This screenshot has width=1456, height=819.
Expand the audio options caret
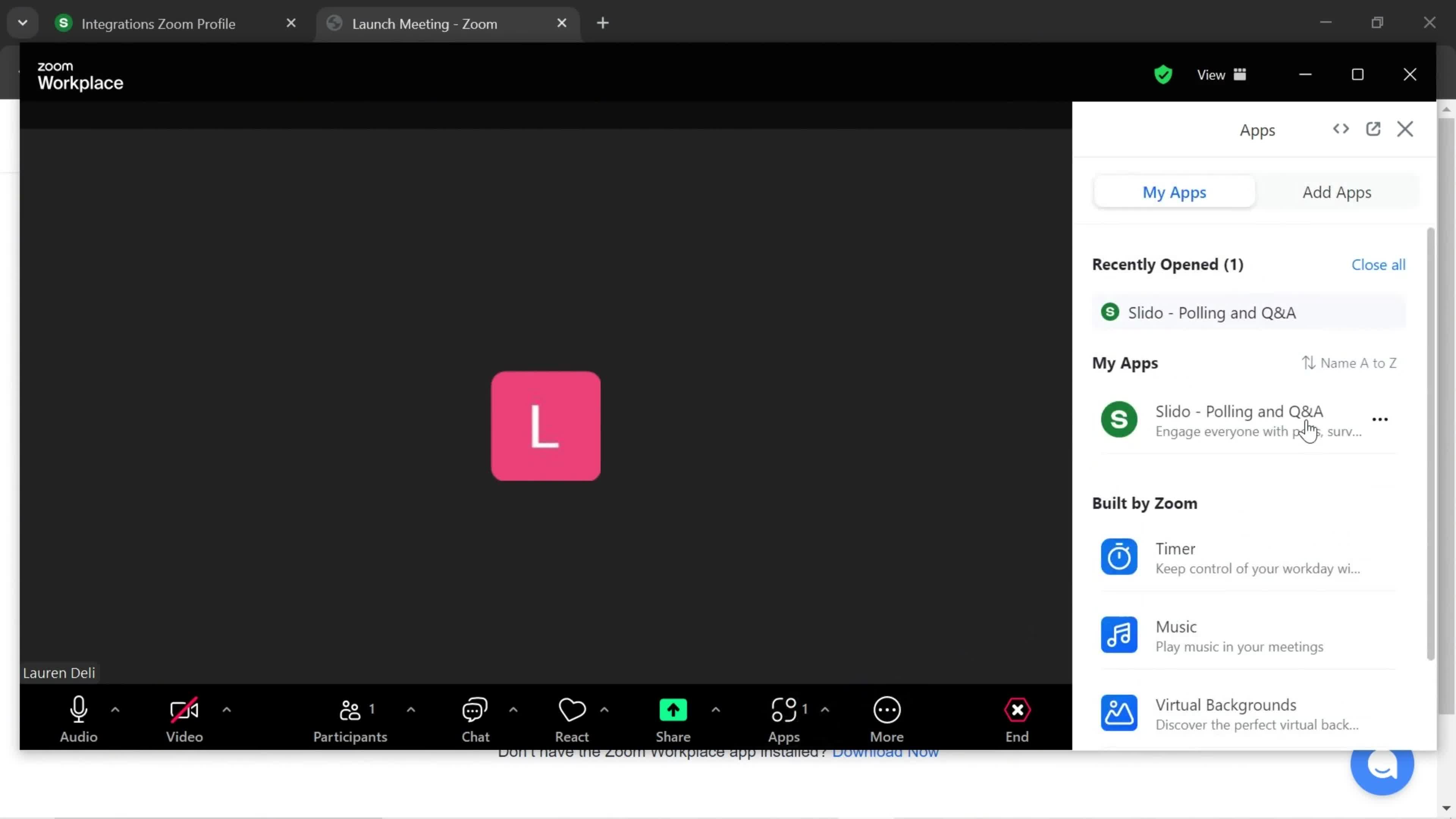click(x=115, y=709)
